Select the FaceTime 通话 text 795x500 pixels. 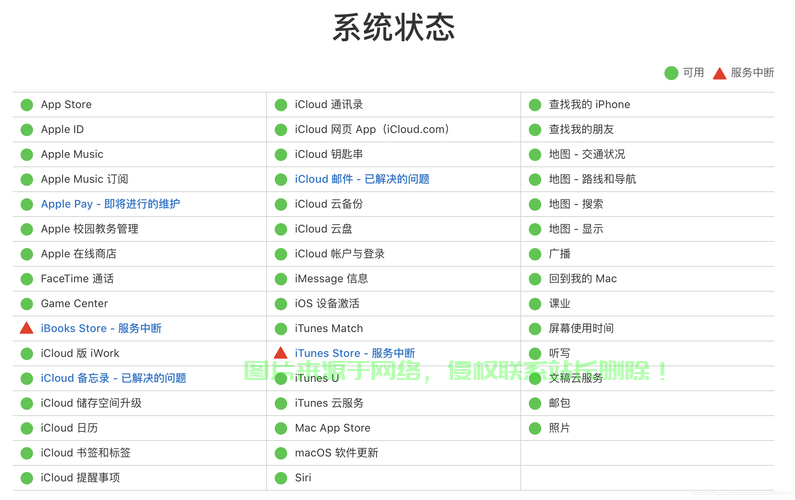77,278
